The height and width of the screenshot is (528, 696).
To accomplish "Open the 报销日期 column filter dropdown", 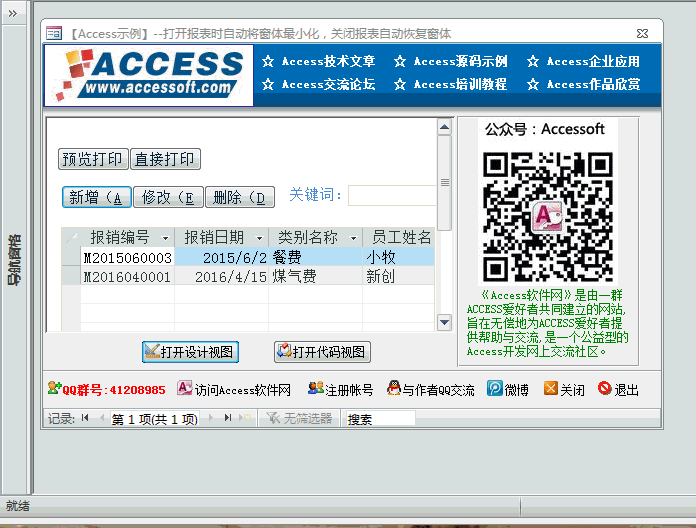I will tap(260, 238).
